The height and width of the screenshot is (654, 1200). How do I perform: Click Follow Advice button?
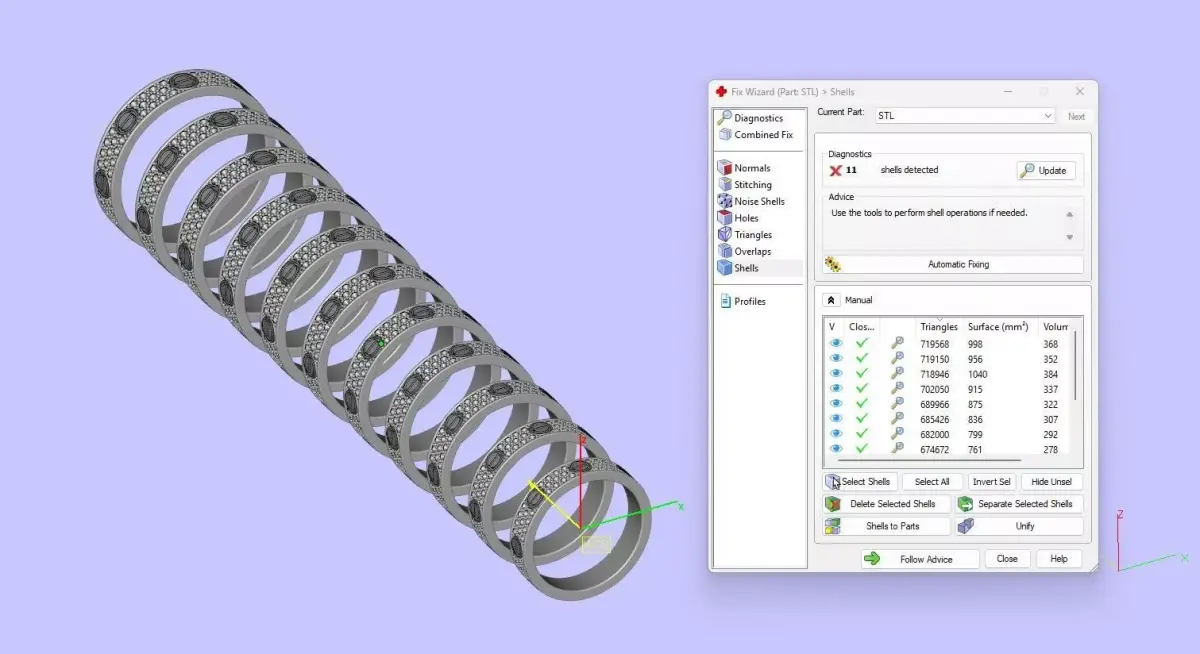pyautogui.click(x=920, y=559)
